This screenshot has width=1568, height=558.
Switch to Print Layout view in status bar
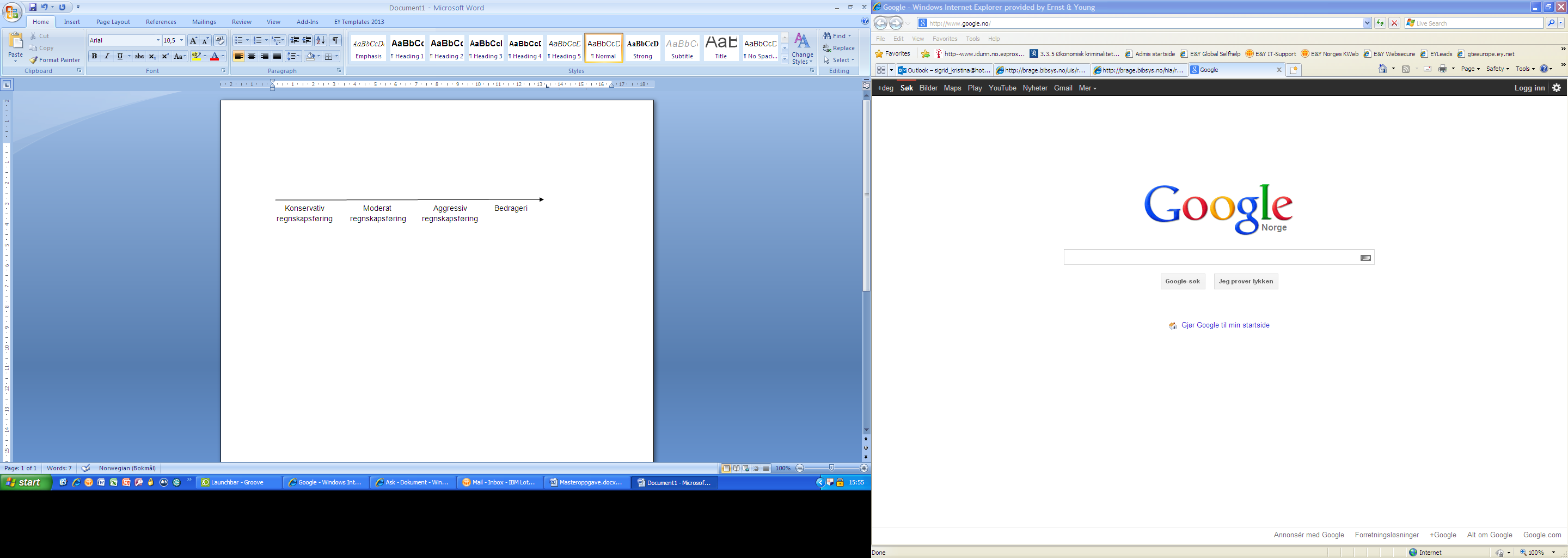726,469
